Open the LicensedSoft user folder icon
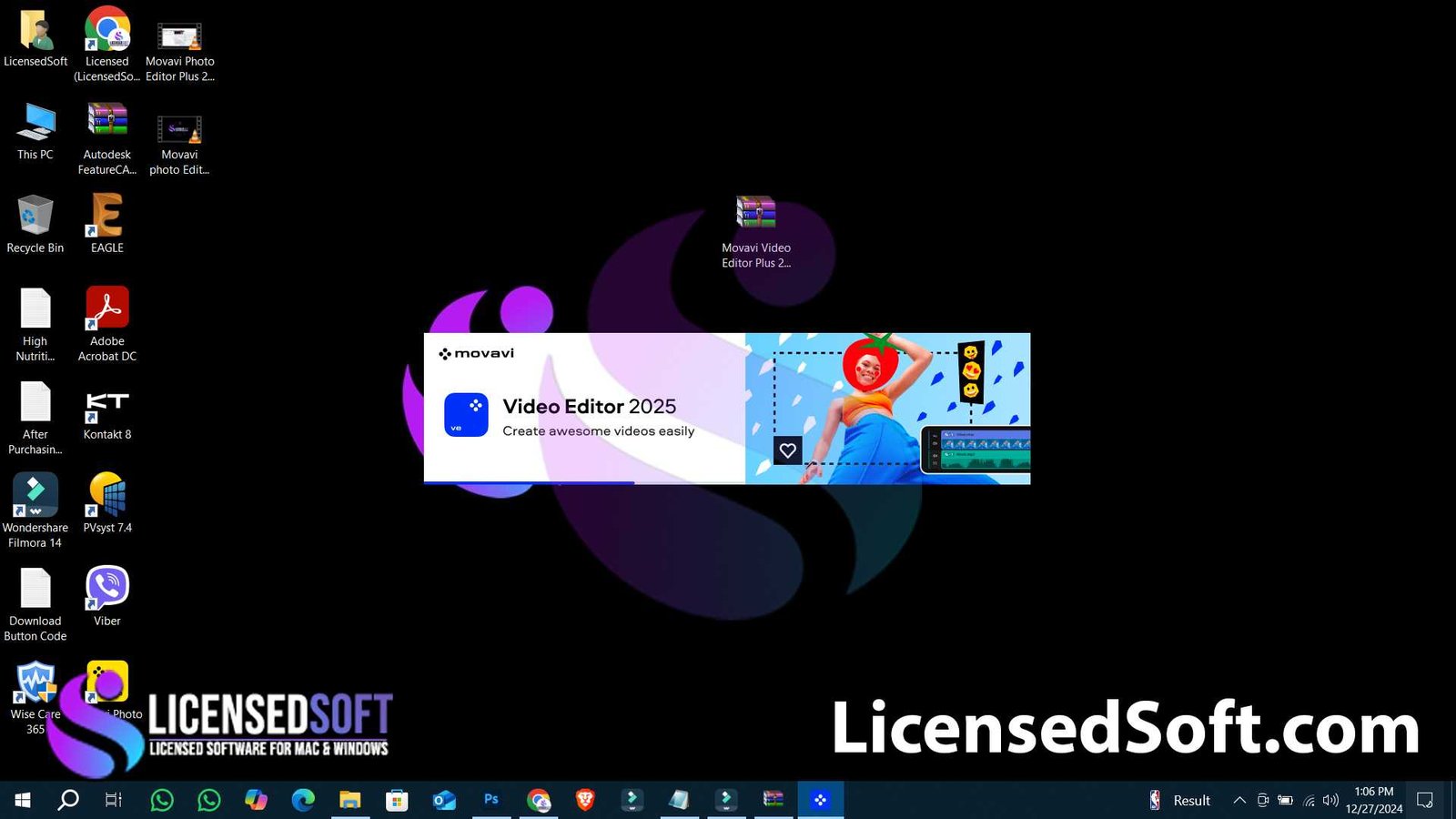 [35, 39]
